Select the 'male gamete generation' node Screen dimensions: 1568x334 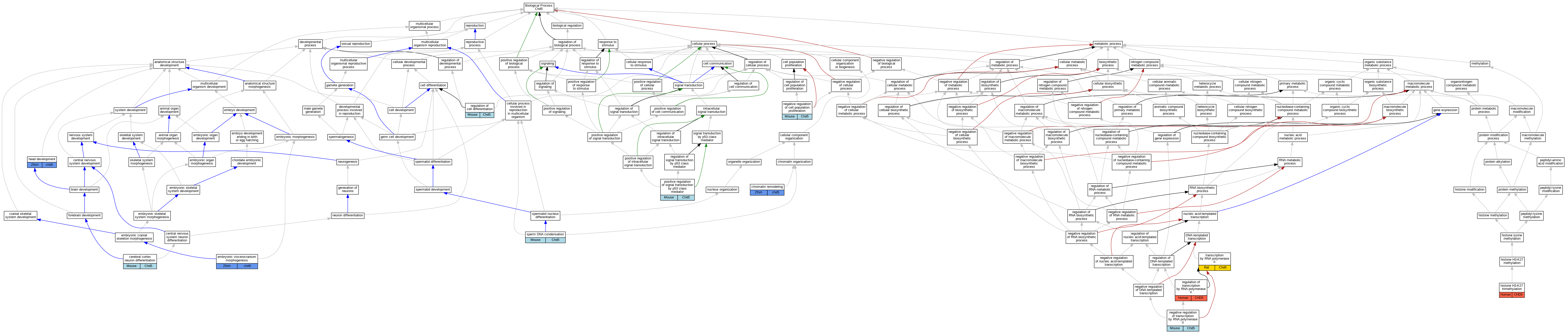pos(313,110)
